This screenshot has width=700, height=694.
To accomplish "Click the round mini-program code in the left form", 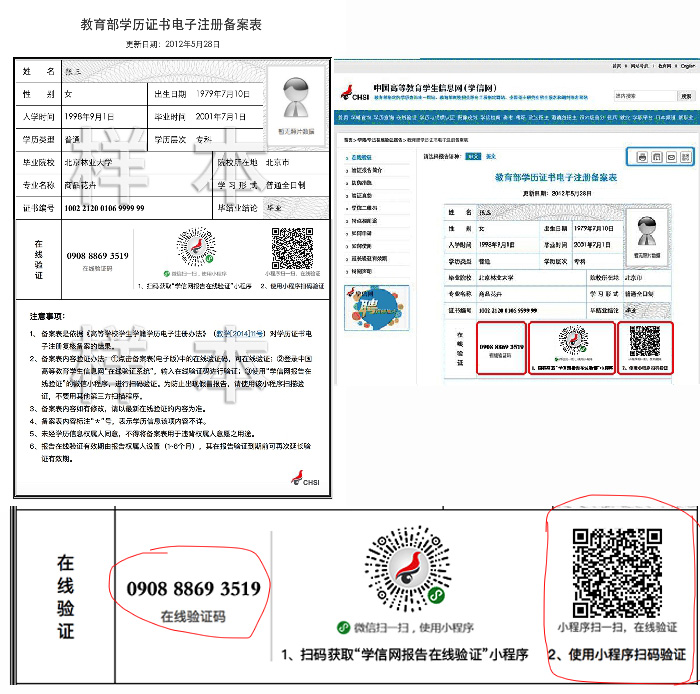I will point(196,247).
